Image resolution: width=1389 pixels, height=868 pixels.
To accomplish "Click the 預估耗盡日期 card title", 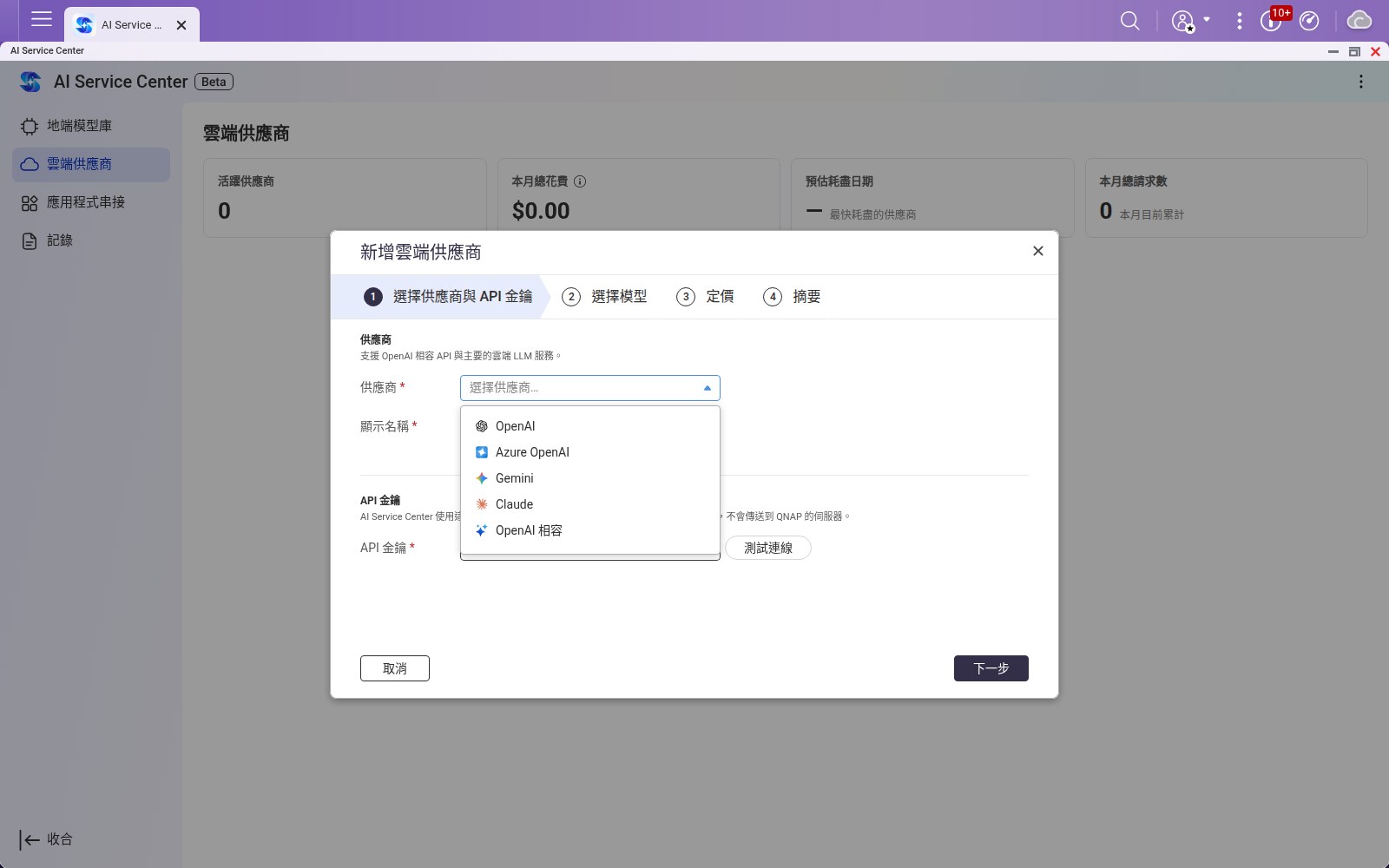I will 839,181.
